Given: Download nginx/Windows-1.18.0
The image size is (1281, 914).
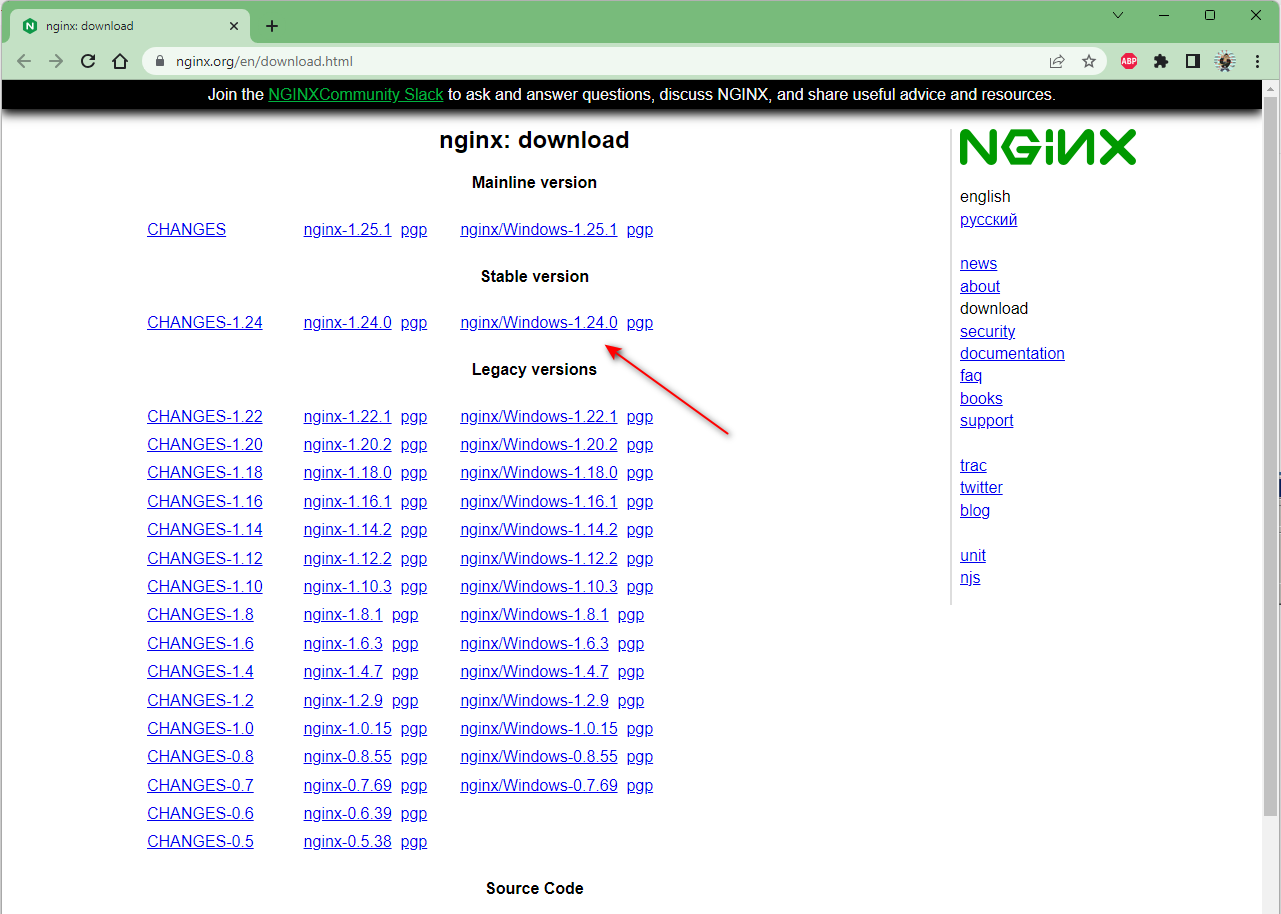Looking at the screenshot, I should (x=539, y=472).
